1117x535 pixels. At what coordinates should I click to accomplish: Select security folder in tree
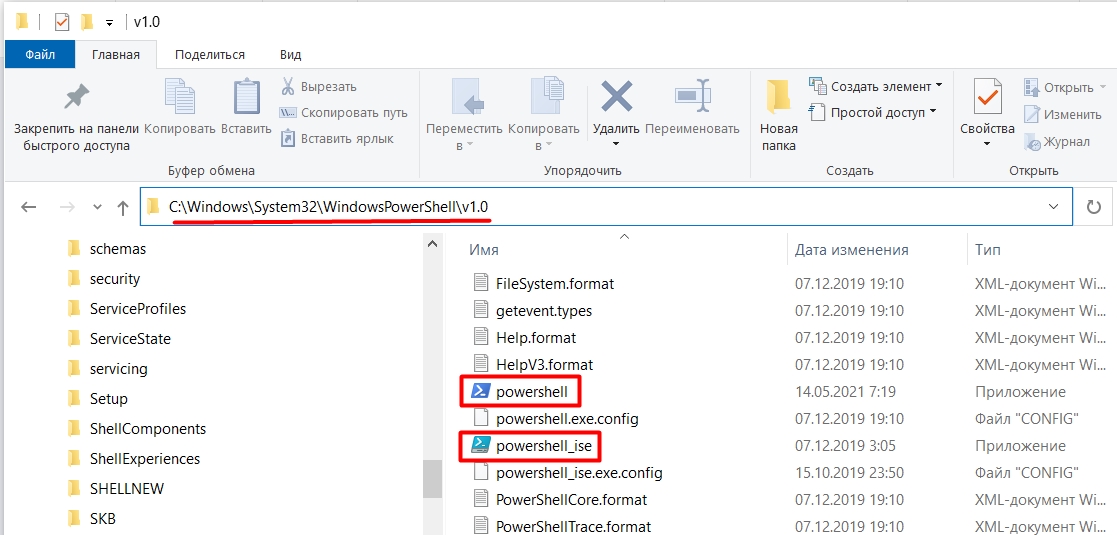(x=105, y=279)
